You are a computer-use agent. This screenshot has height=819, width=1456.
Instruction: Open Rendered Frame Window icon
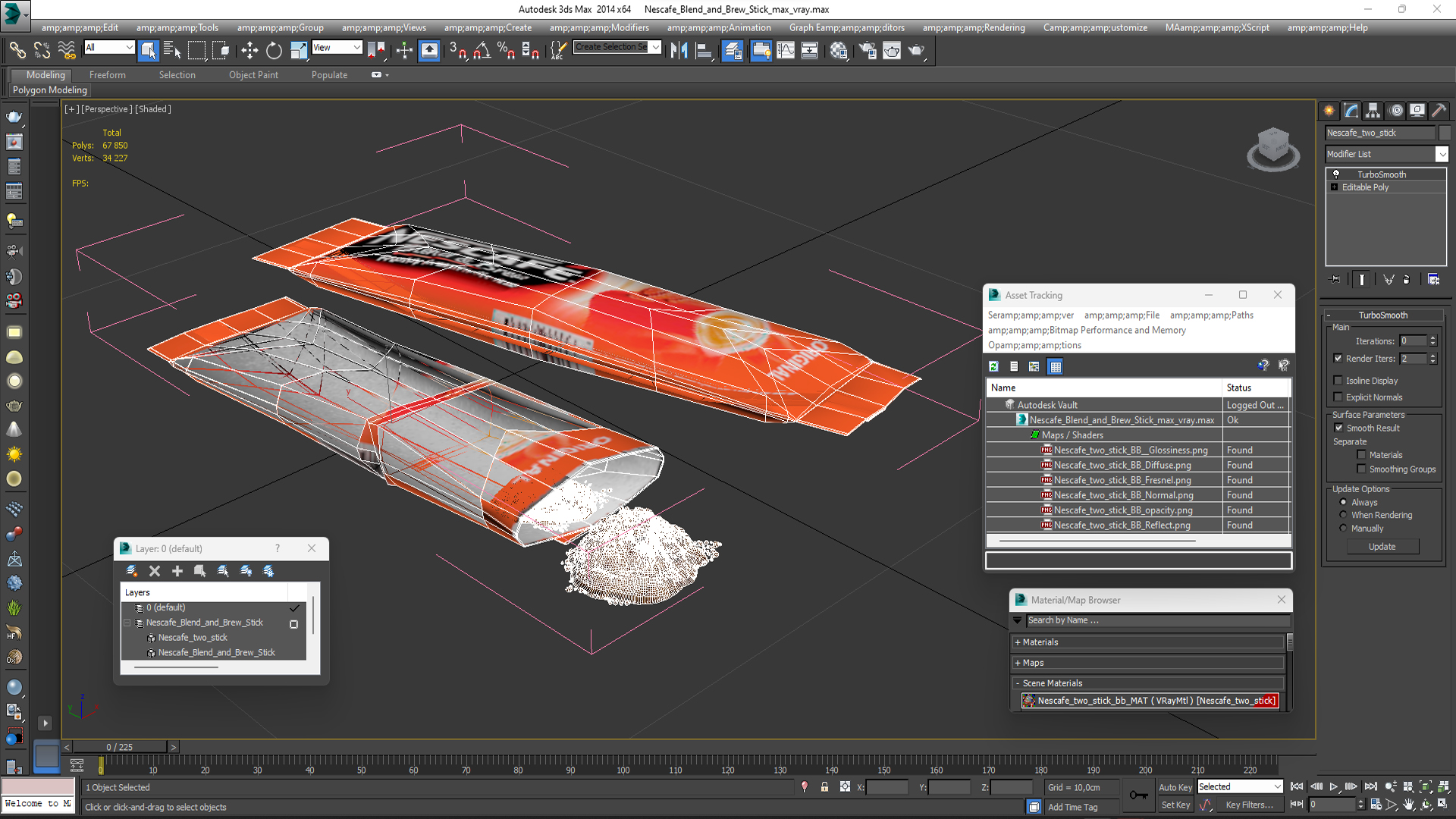892,50
